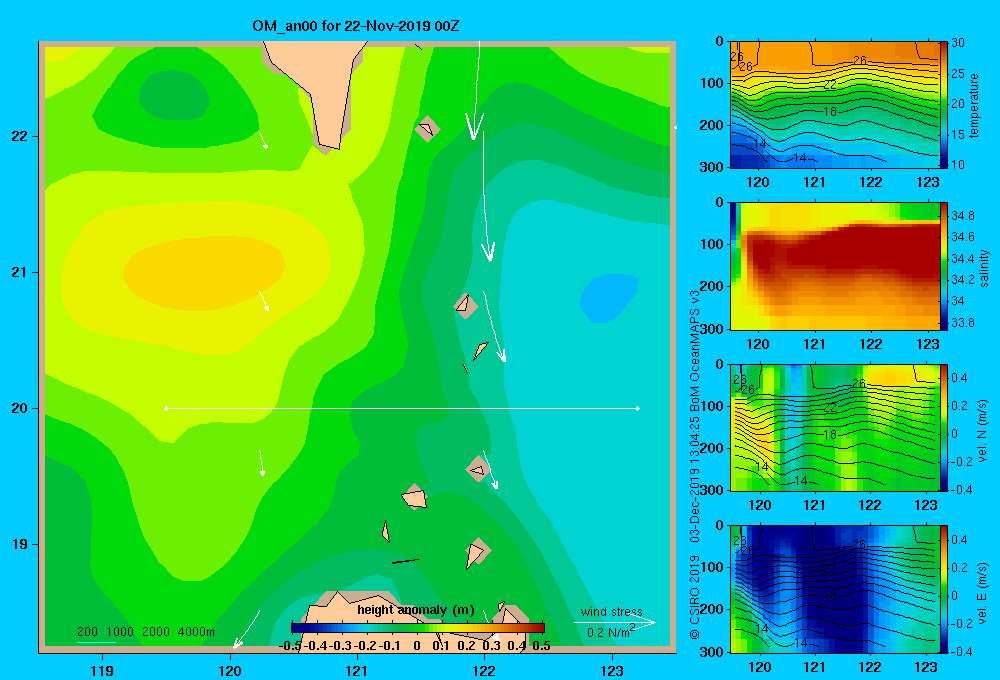
Task: Click the vertical 'temperature' axis label
Action: [x=974, y=105]
